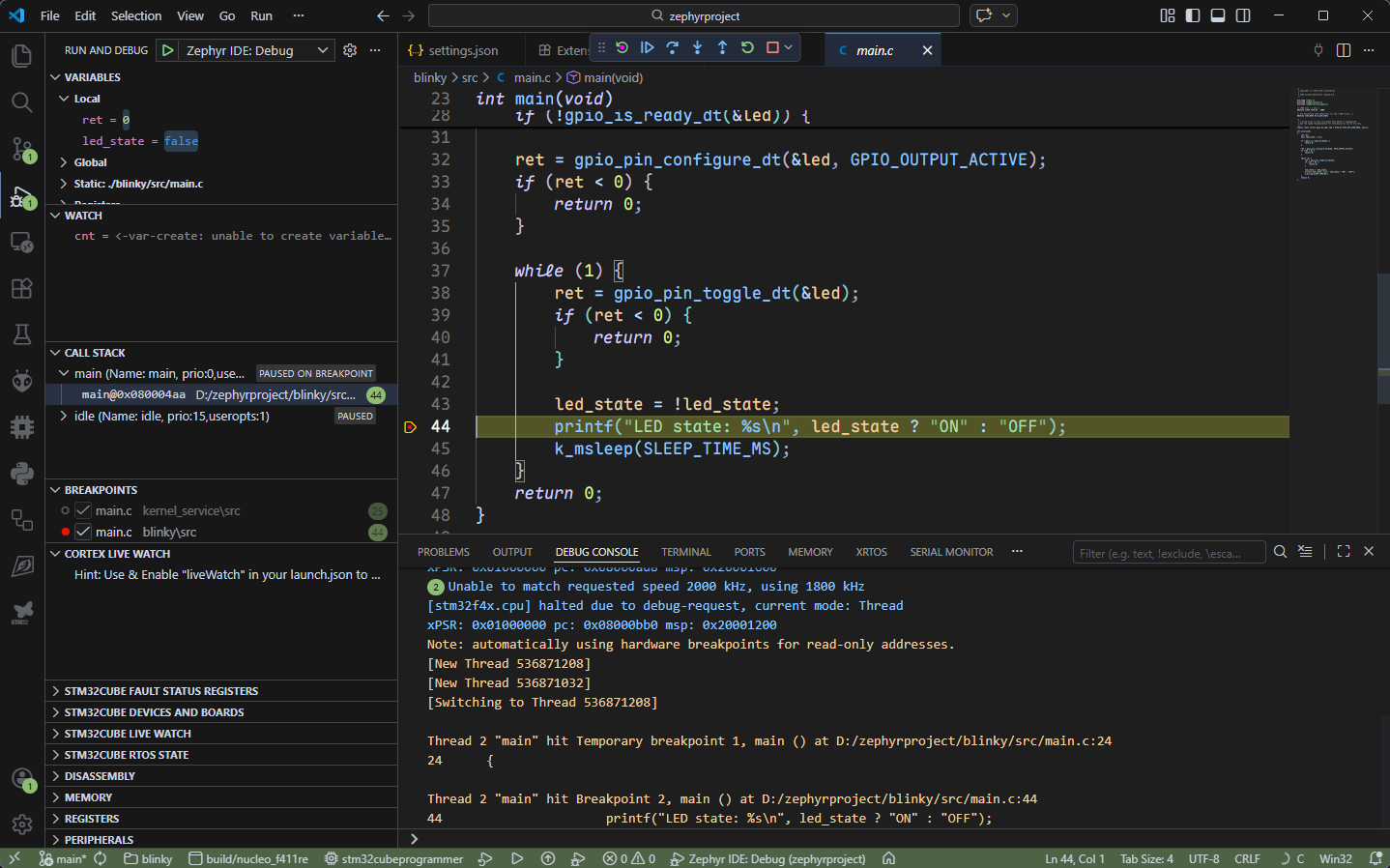This screenshot has width=1390, height=868.
Task: Click build/nucleo_f411re in status bar
Action: click(248, 858)
